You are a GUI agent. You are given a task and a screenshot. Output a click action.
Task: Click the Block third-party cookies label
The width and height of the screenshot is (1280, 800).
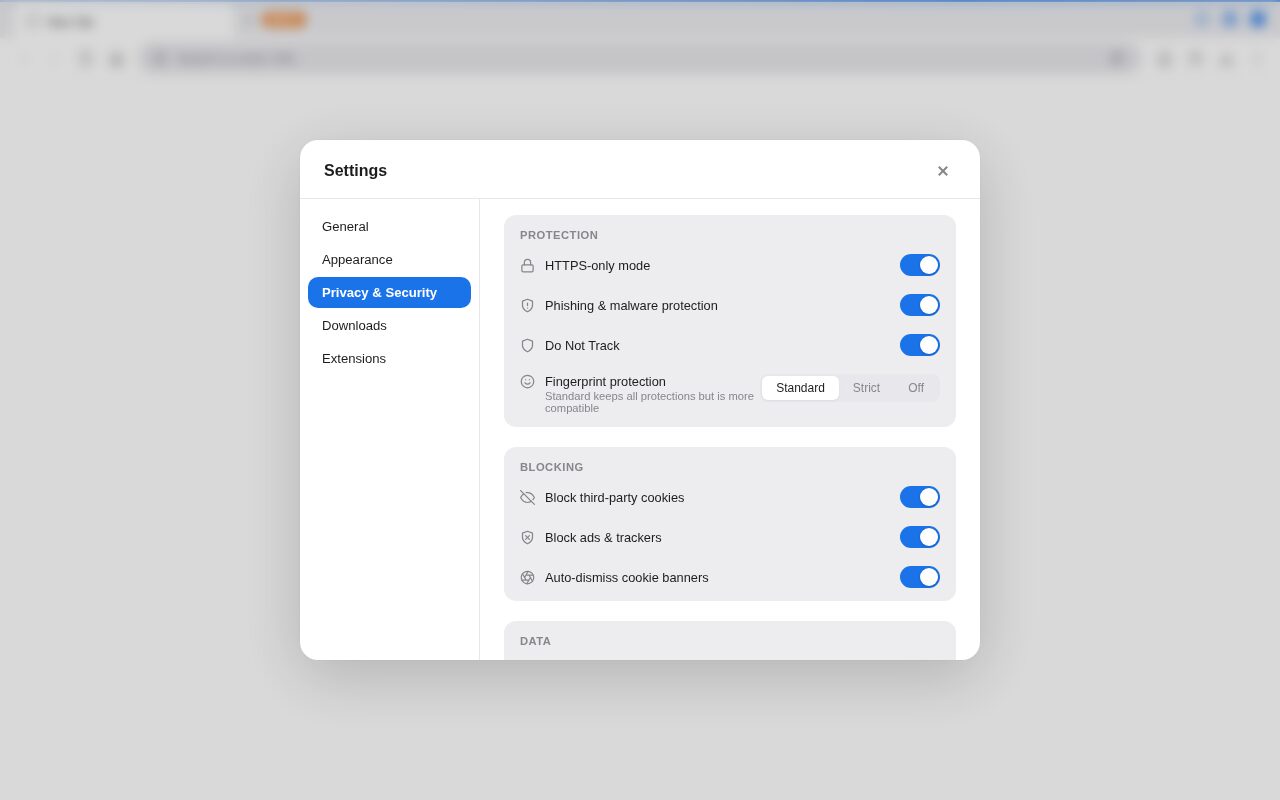[614, 498]
